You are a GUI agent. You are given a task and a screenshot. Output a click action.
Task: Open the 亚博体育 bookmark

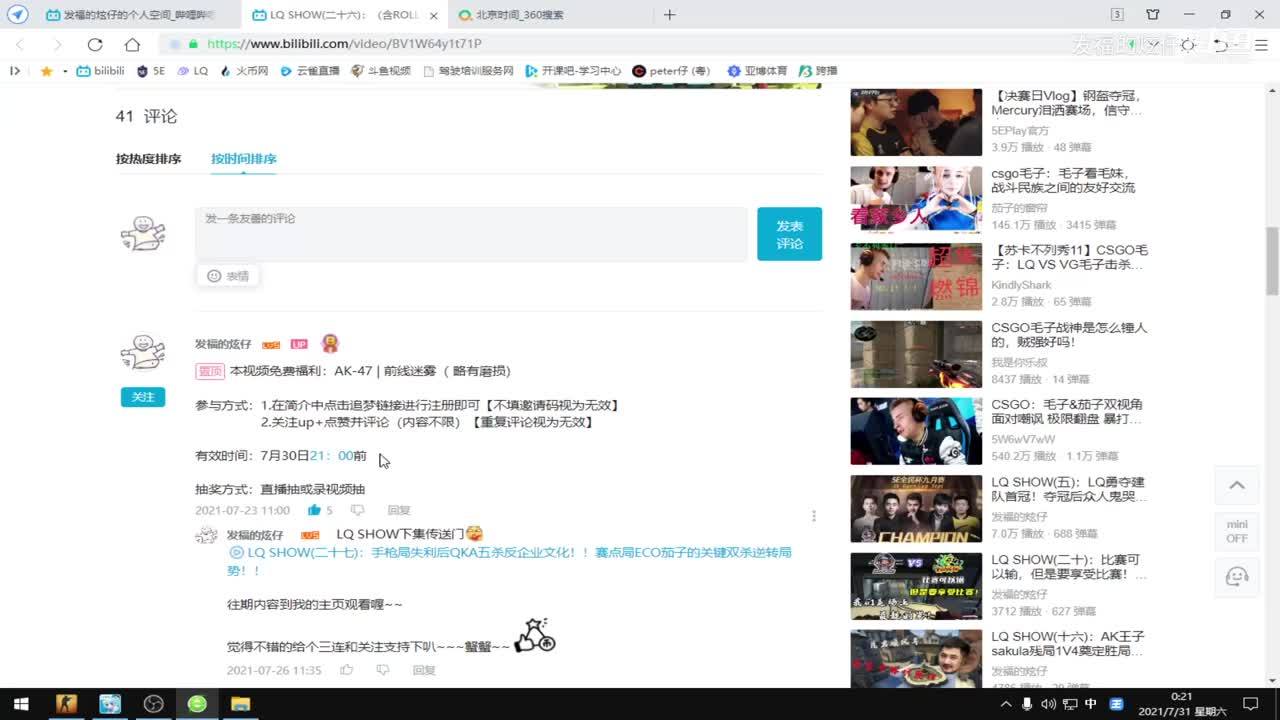(x=757, y=71)
